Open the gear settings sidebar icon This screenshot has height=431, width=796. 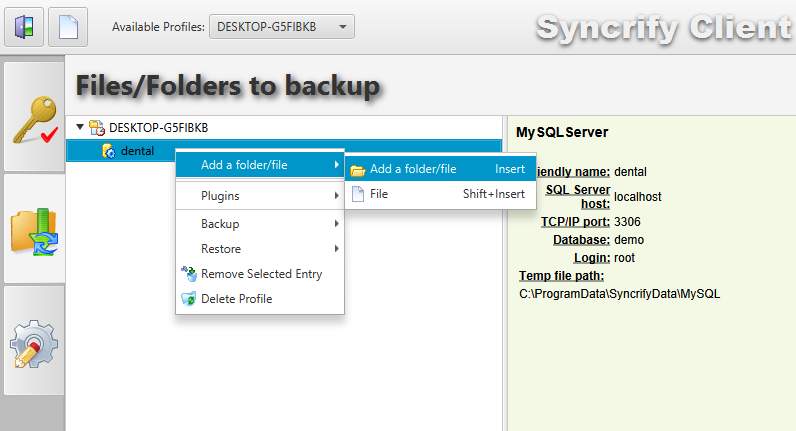[34, 341]
